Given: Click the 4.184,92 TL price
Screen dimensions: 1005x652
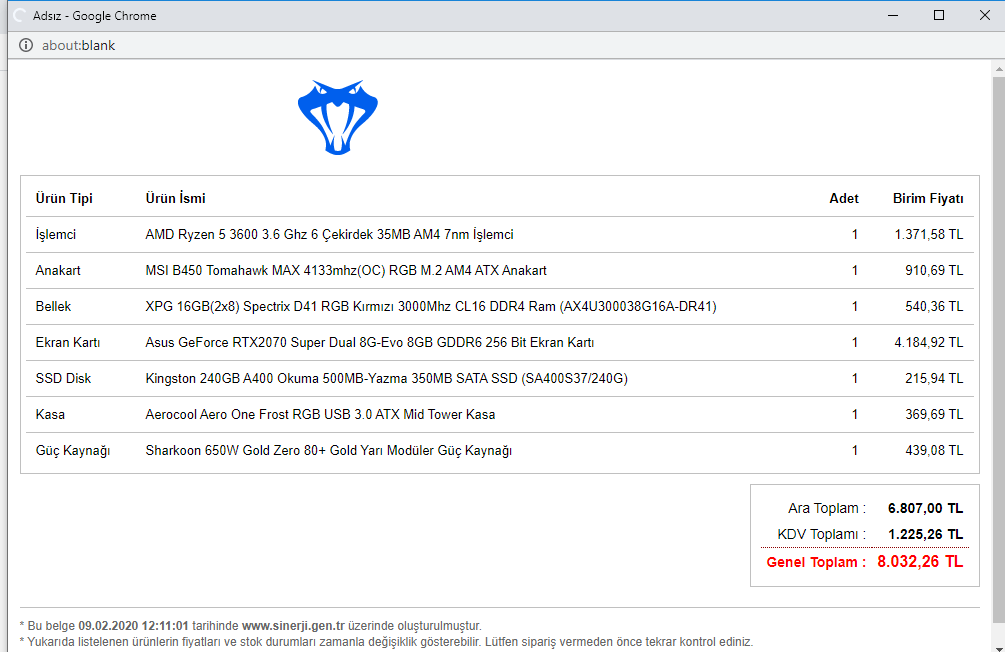Looking at the screenshot, I should pyautogui.click(x=929, y=342).
